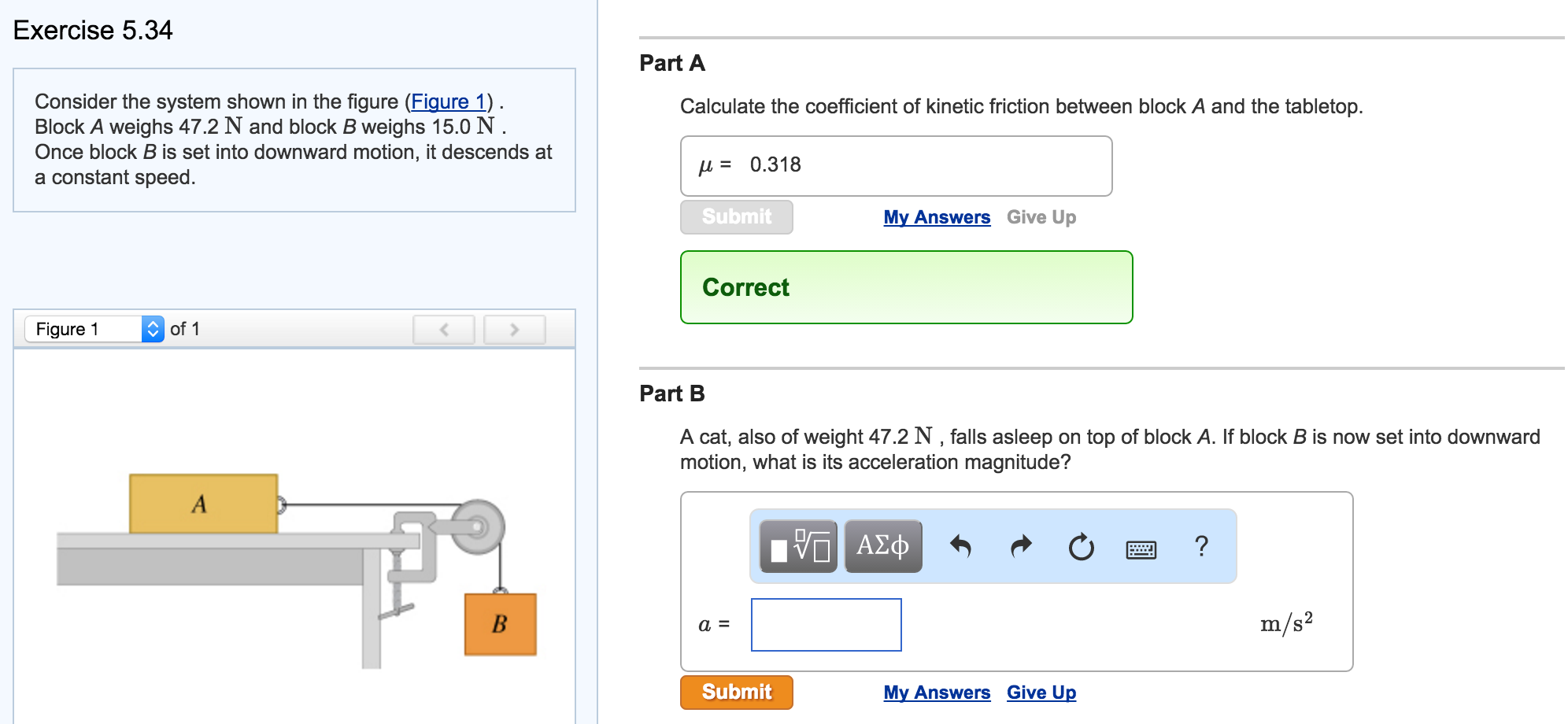
Task: Click Give Up in Part A
Action: pos(1041,217)
